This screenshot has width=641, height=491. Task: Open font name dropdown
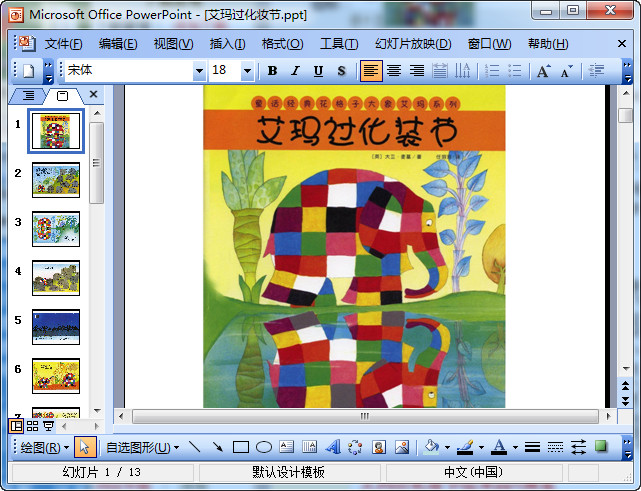[199, 71]
